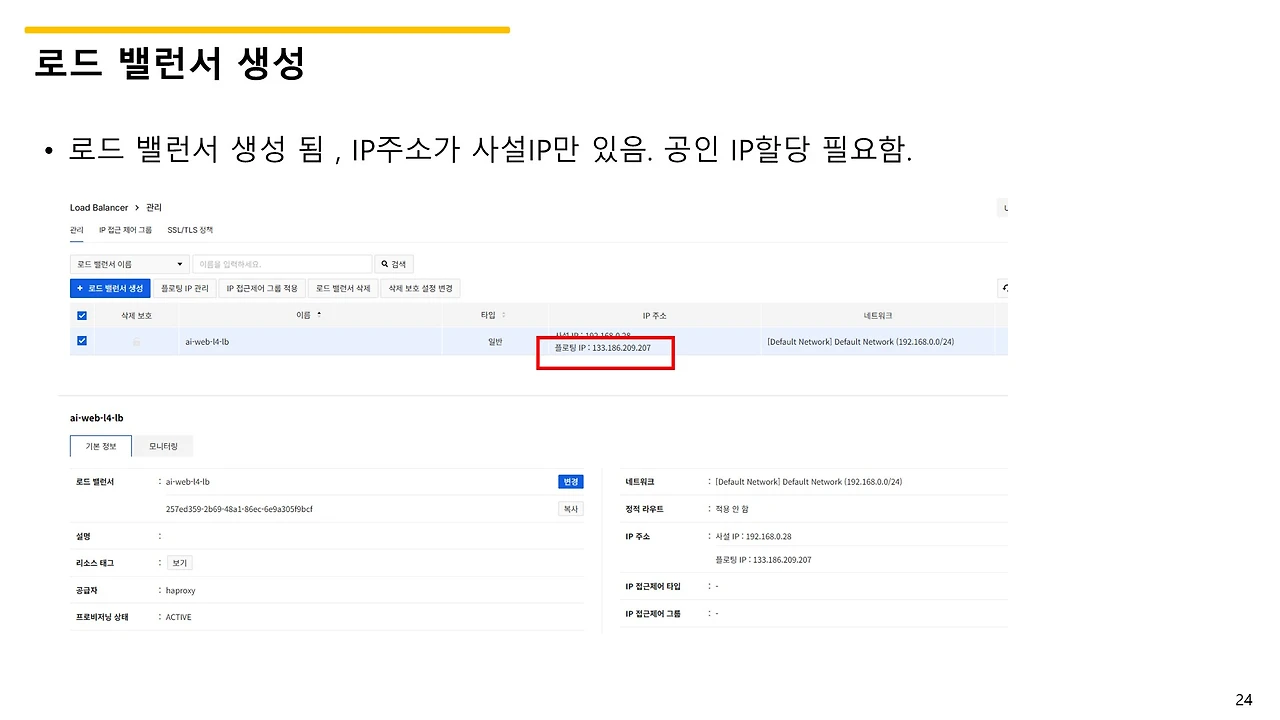
Task: Open the SSL/TLS 정책 tab
Action: [190, 230]
